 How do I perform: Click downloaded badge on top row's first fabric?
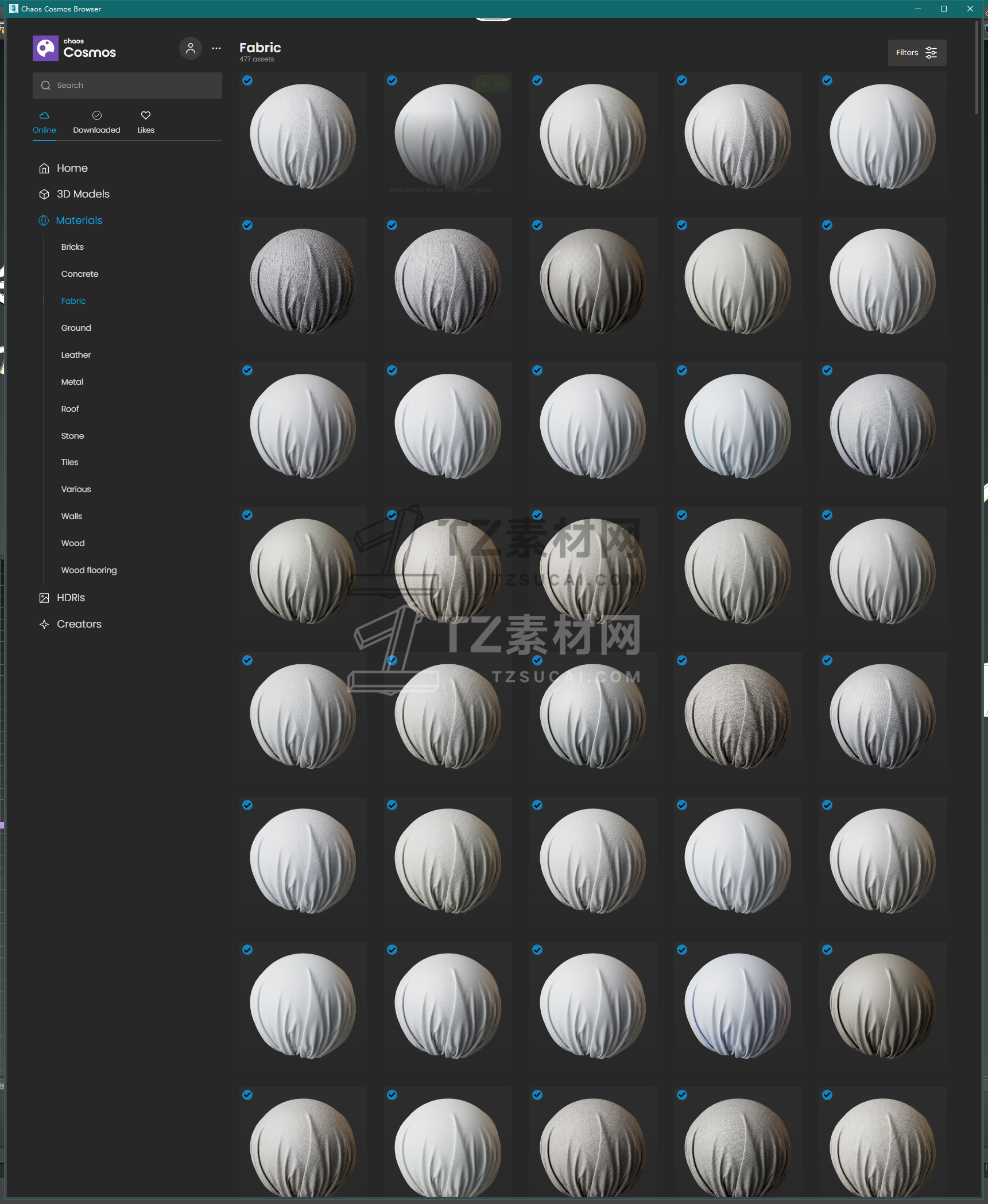pyautogui.click(x=247, y=80)
